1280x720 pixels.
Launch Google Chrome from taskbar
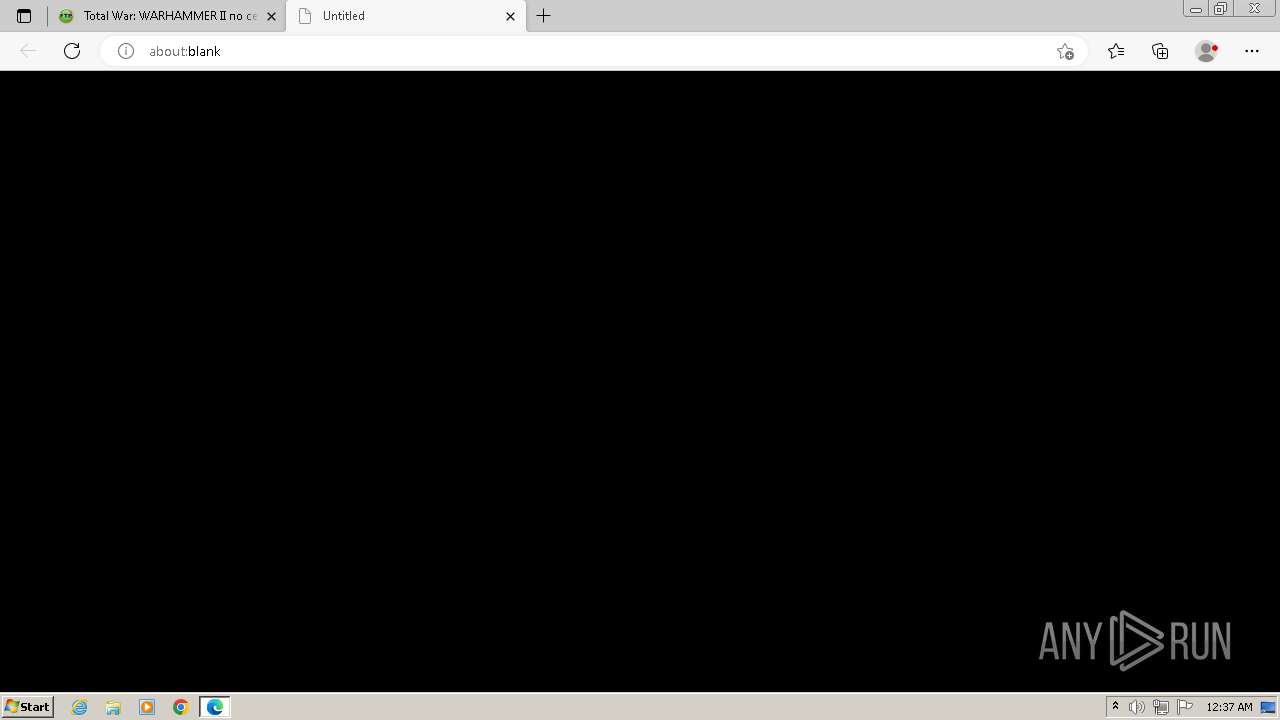click(x=181, y=707)
